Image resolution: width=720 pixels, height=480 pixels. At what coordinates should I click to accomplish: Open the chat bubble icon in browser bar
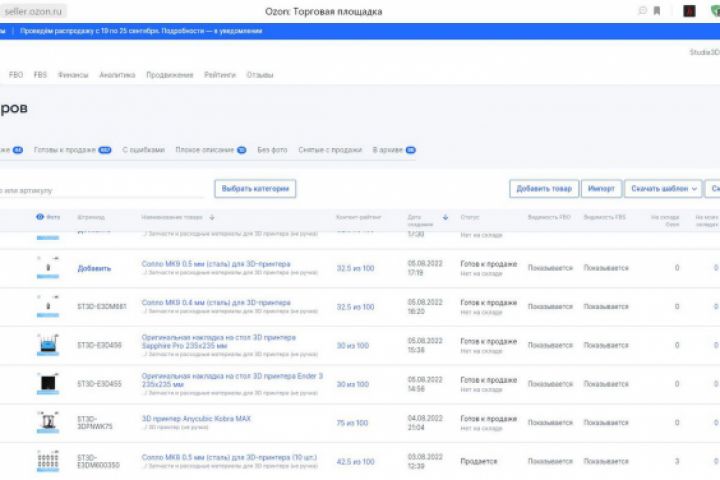tap(643, 11)
